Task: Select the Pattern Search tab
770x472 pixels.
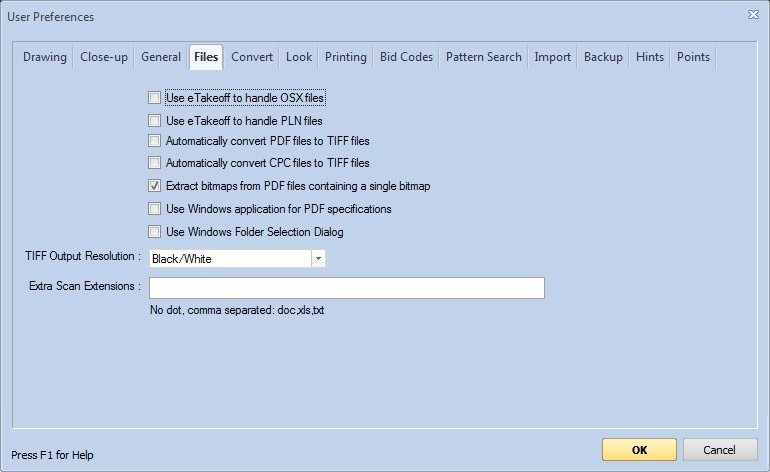Action: (x=484, y=57)
